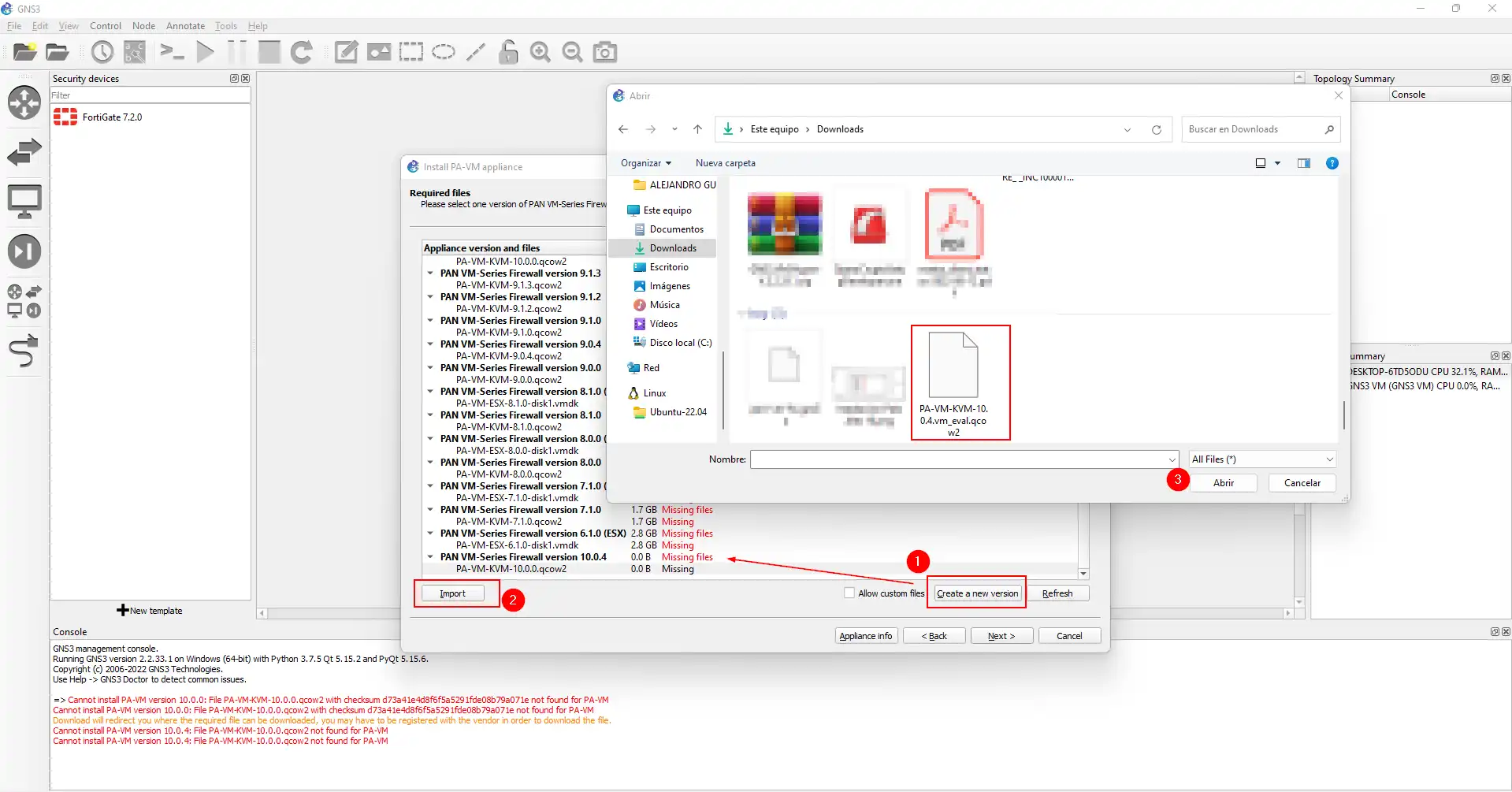
Task: Collapse PAN VM-Series Firewall version 7.1.0 row with Missing files
Action: [430, 510]
